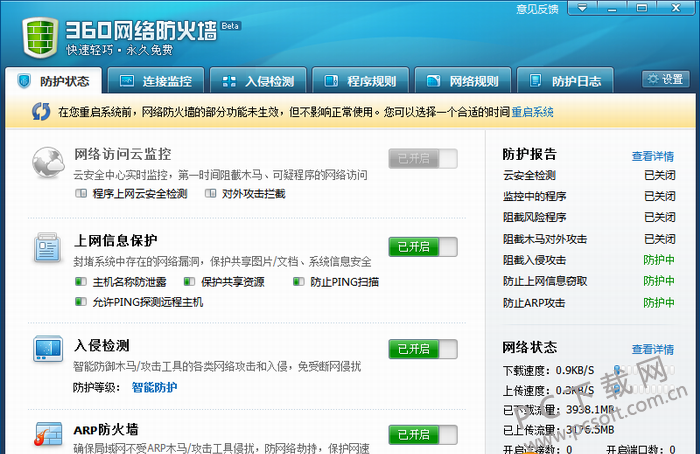Open the 程序规则 tab

pos(360,81)
